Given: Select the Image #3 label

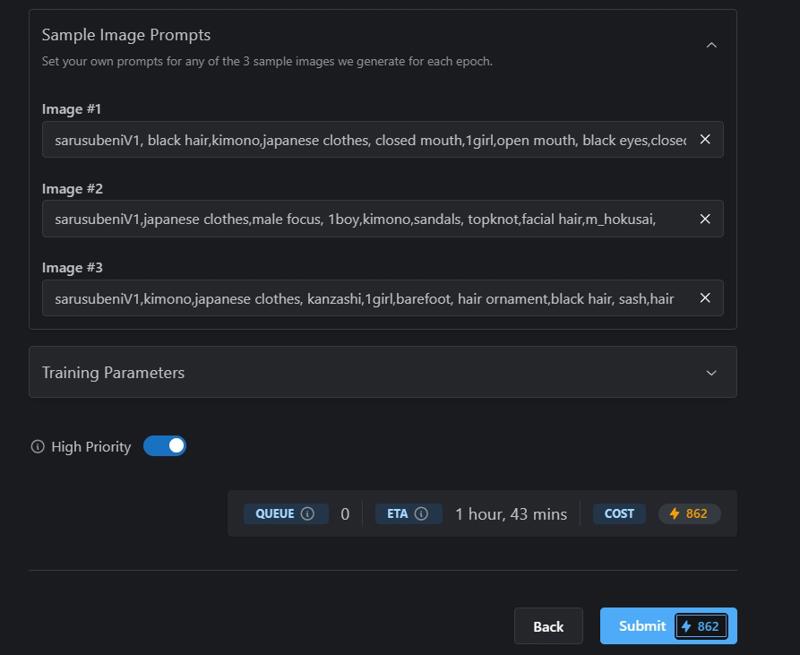Looking at the screenshot, I should (x=72, y=268).
